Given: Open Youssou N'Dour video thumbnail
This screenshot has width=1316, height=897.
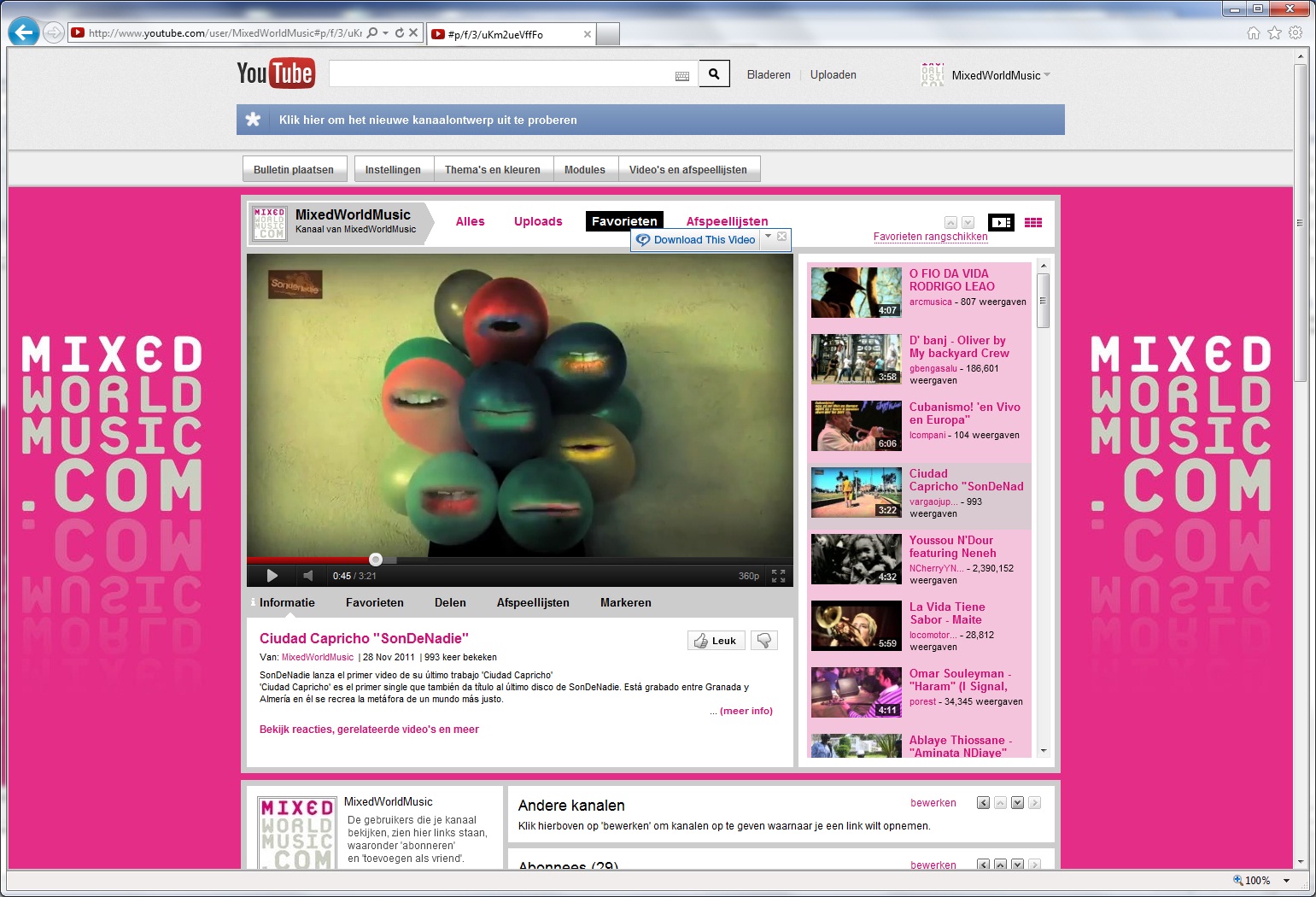Looking at the screenshot, I should pyautogui.click(x=856, y=559).
